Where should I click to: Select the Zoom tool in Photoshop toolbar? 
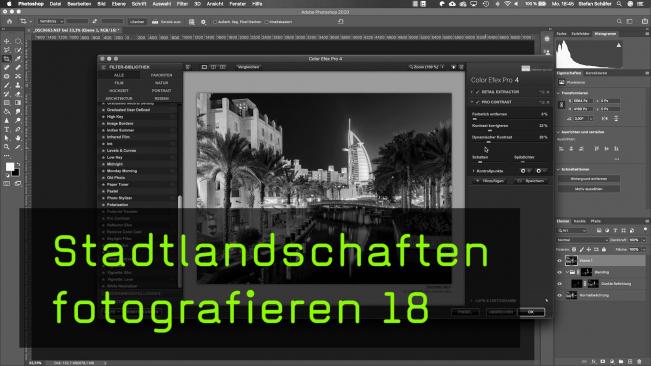point(7,147)
